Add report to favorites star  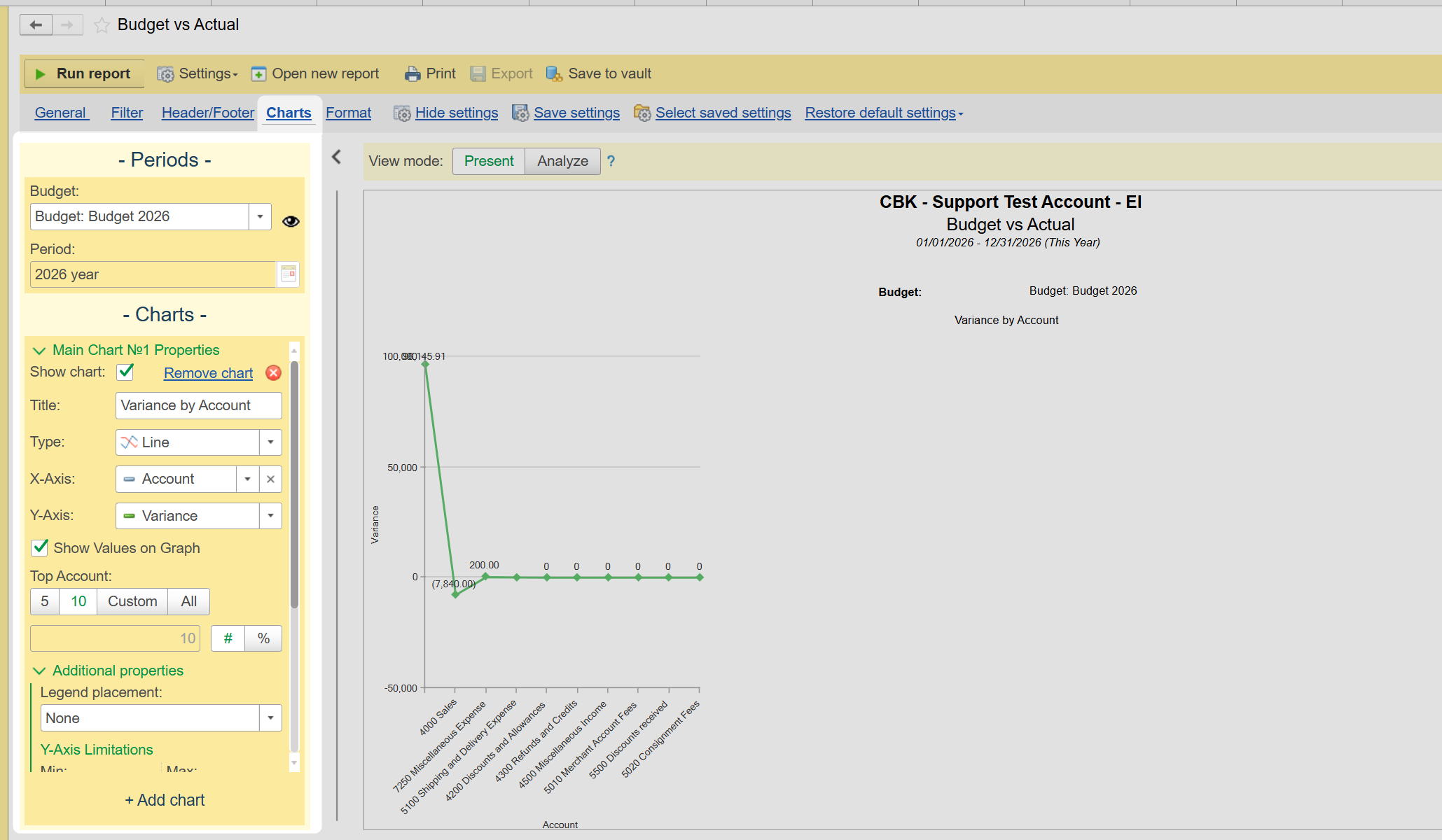point(102,25)
